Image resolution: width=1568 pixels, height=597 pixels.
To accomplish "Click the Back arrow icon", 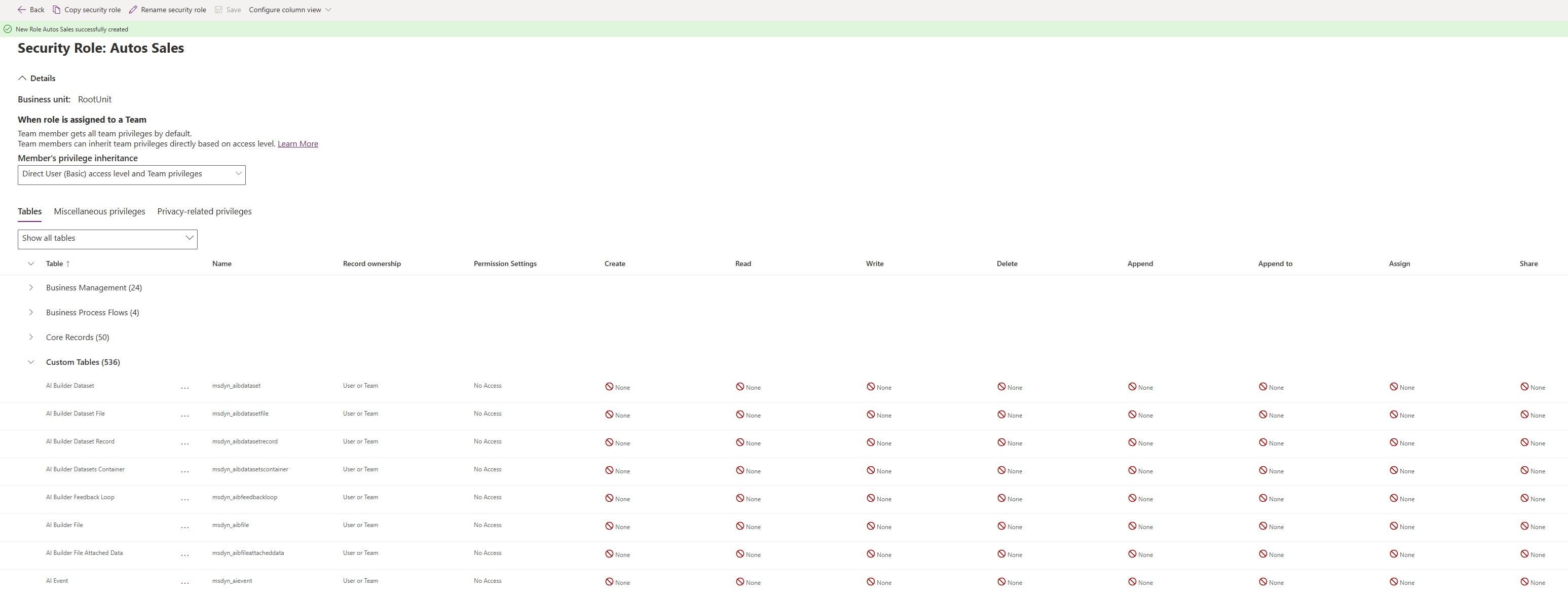I will pos(22,9).
